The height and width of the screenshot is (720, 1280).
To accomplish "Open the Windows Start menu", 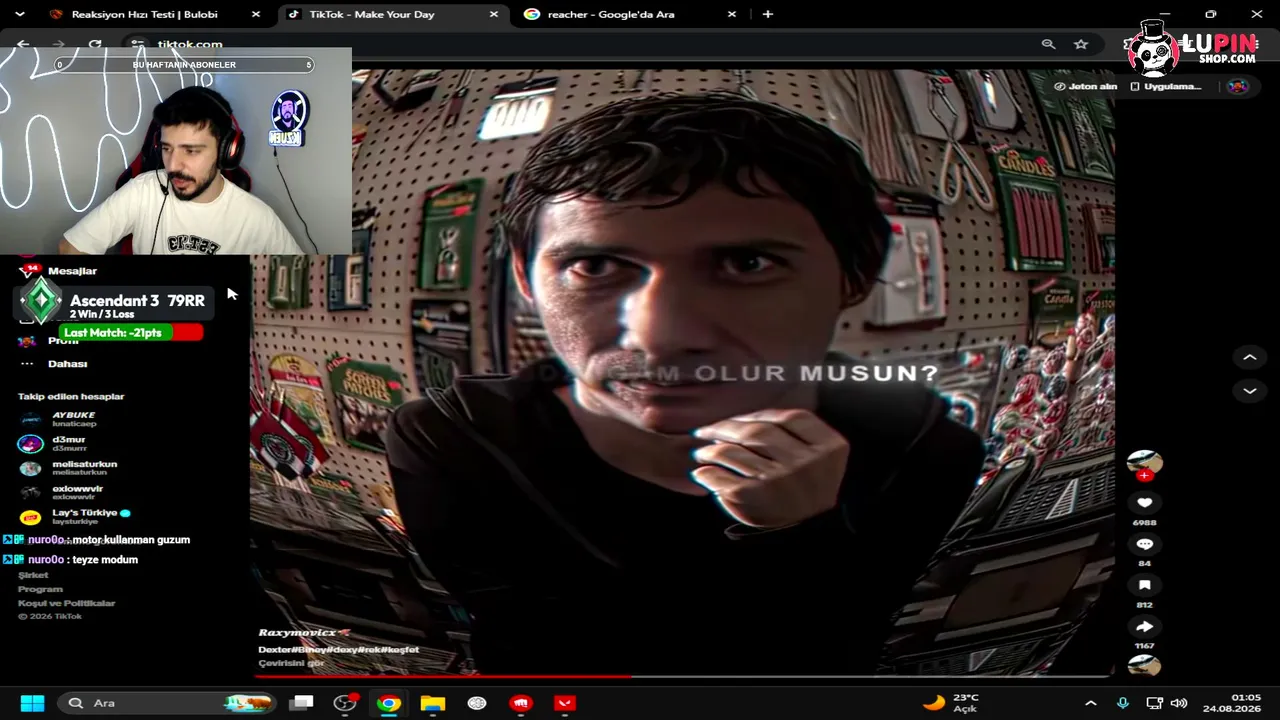I will (32, 703).
